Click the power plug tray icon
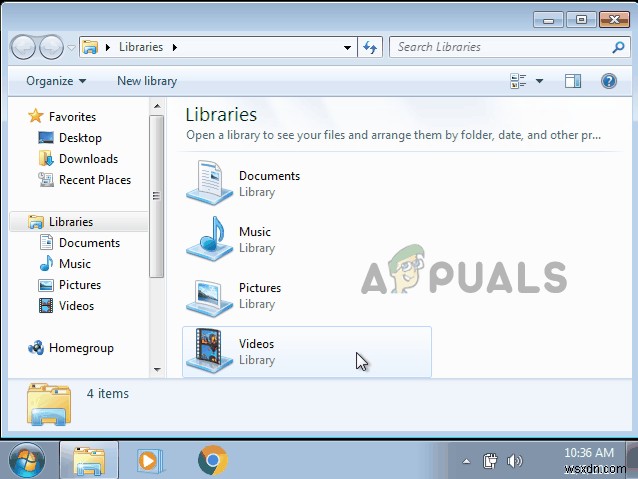 (489, 461)
